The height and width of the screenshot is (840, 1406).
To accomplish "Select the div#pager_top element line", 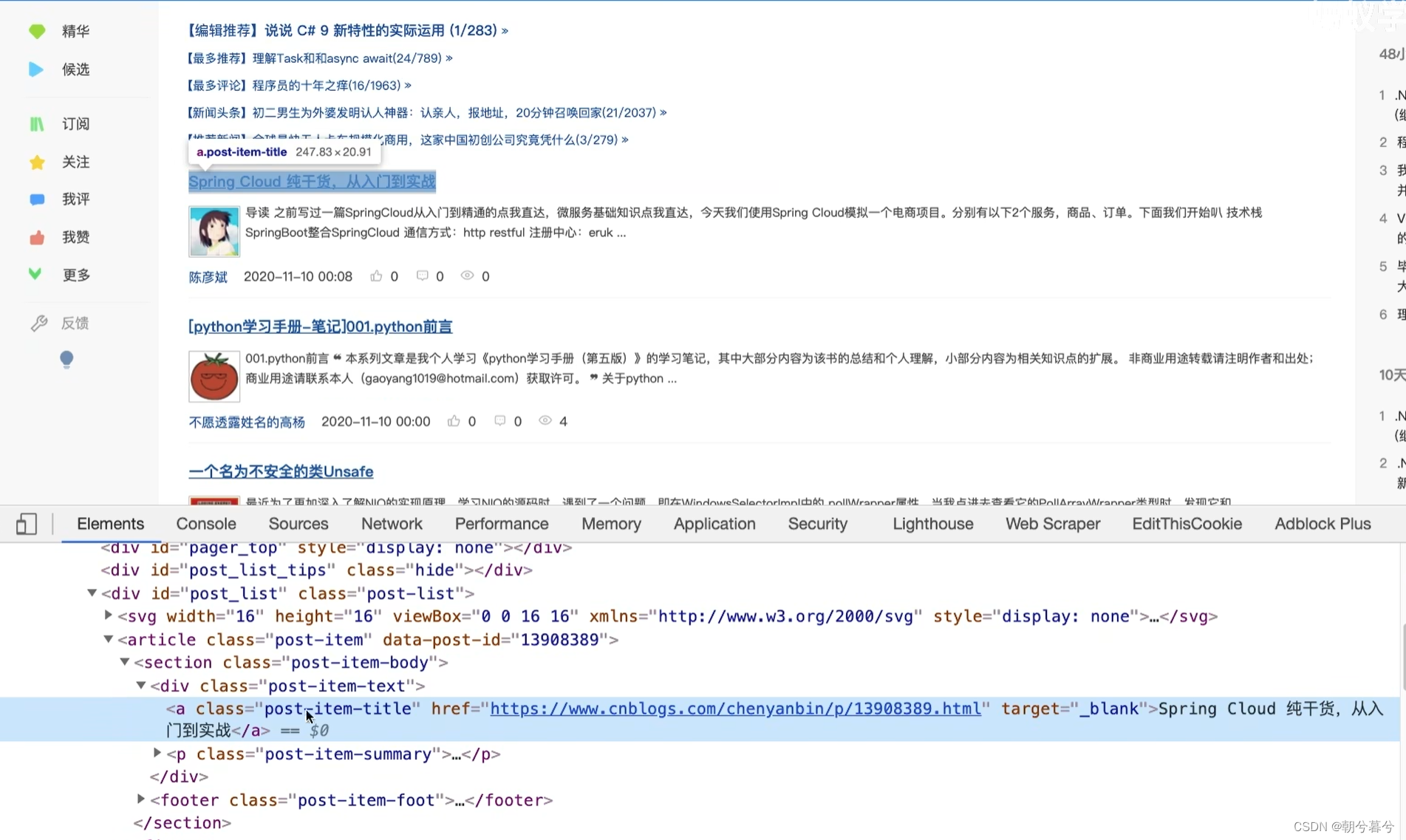I will (x=336, y=547).
